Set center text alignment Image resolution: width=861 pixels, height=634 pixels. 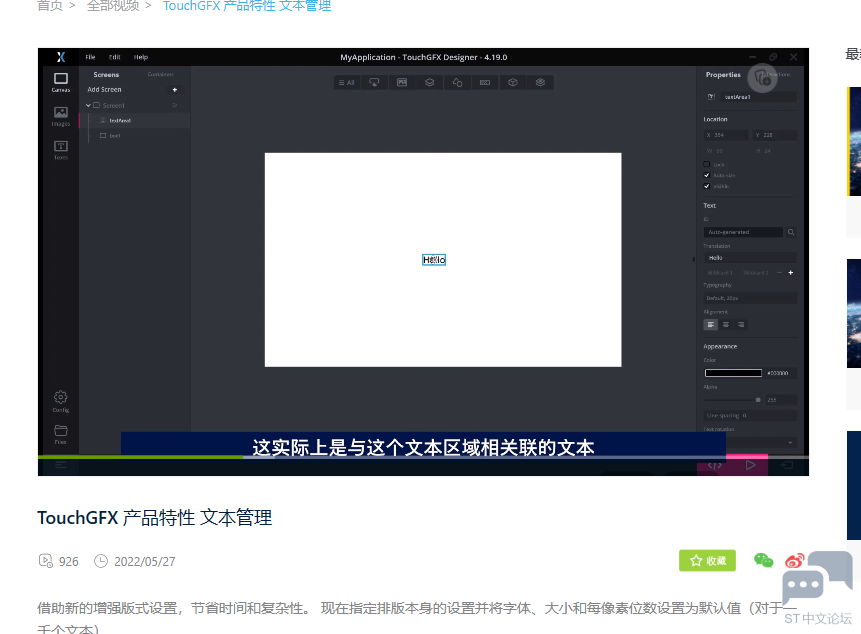(x=726, y=324)
